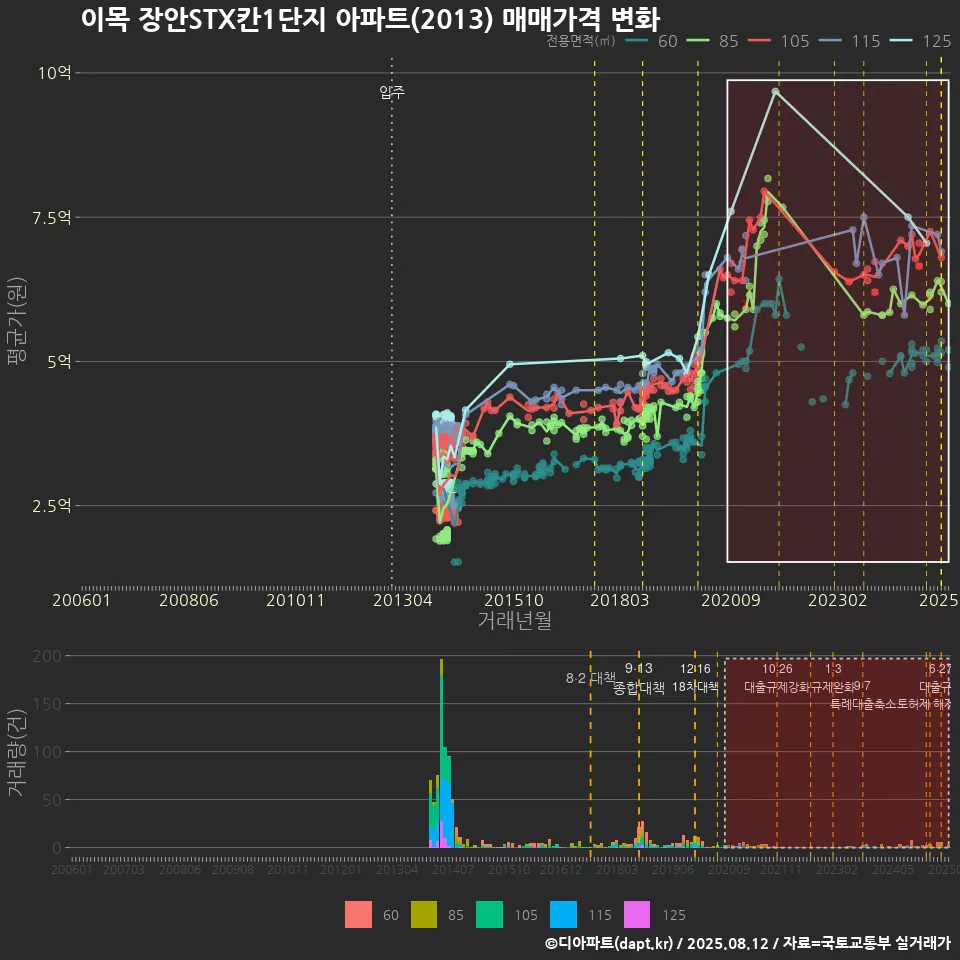
Task: Click the olive 85 swatch in bottom legend
Action: pyautogui.click(x=424, y=915)
